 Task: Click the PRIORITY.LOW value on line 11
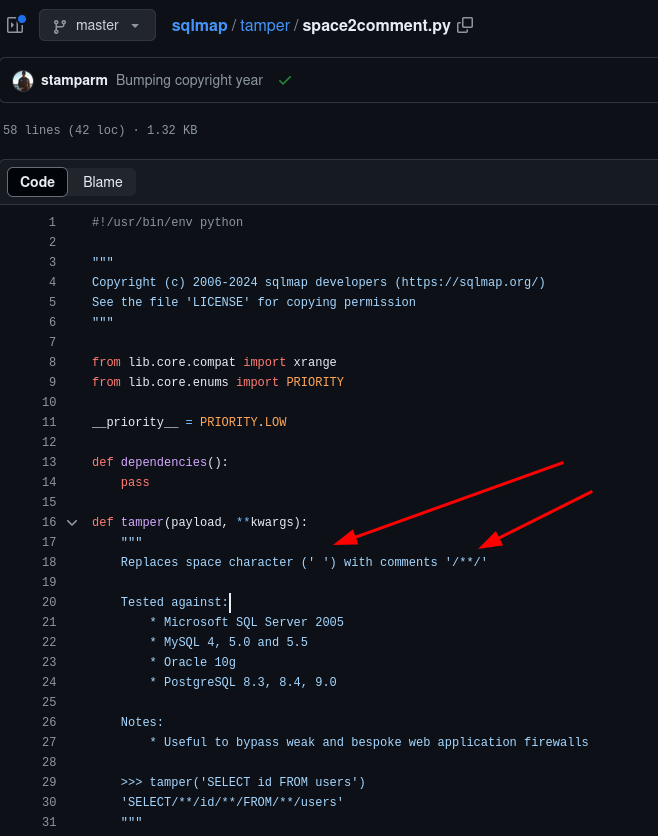(x=243, y=422)
